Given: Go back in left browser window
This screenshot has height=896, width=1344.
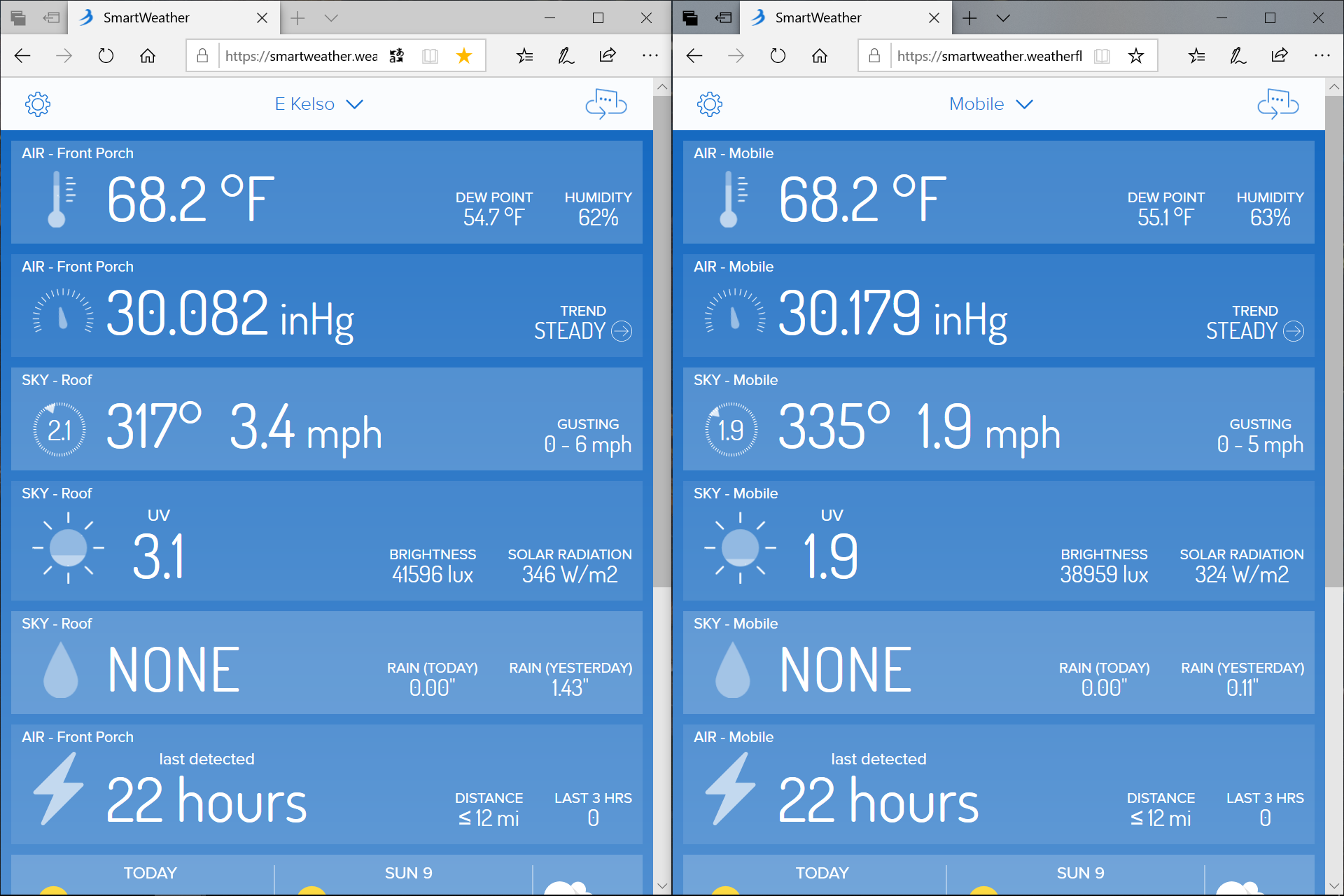Looking at the screenshot, I should (22, 56).
